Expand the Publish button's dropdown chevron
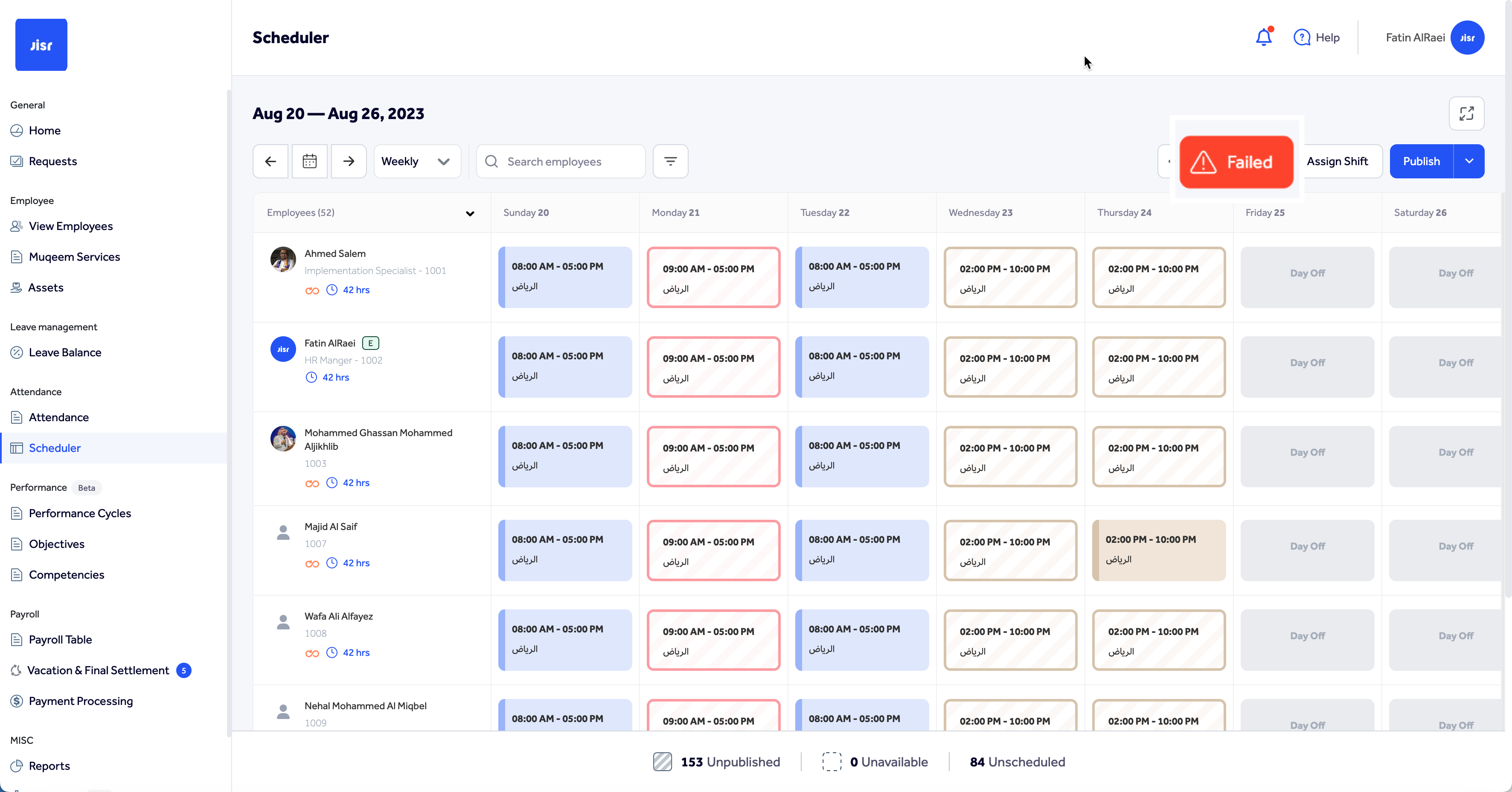 [x=1470, y=161]
